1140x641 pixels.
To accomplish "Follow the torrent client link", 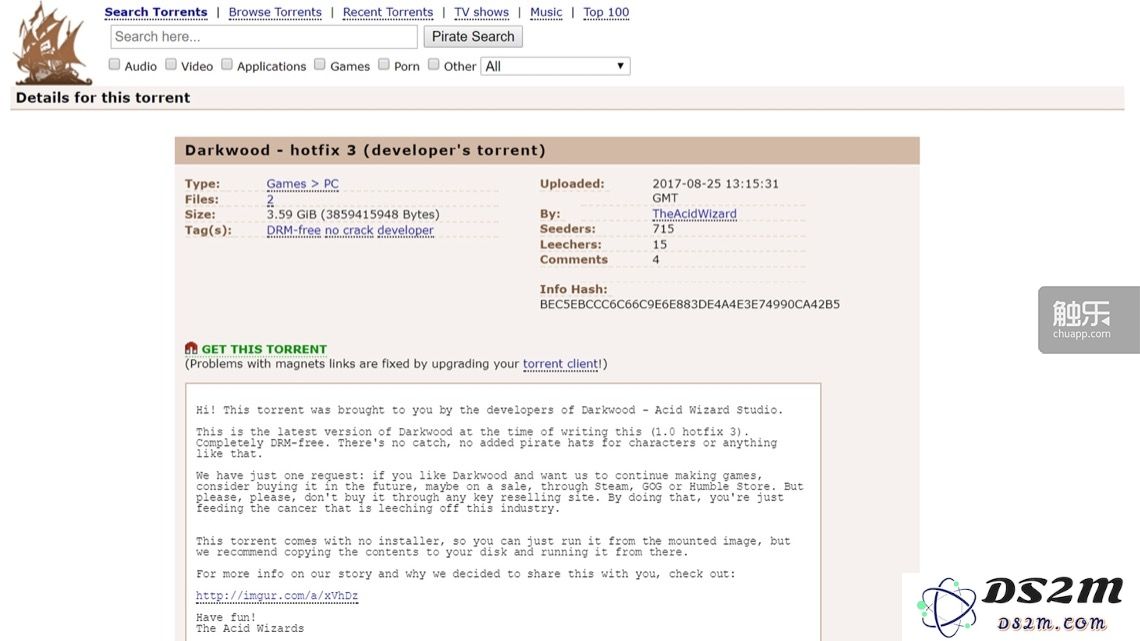I will pyautogui.click(x=561, y=364).
